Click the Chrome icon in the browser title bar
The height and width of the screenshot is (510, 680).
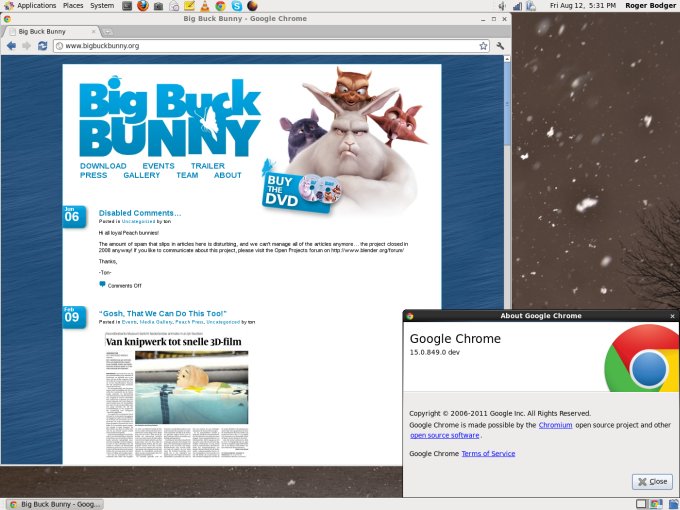pos(7,19)
